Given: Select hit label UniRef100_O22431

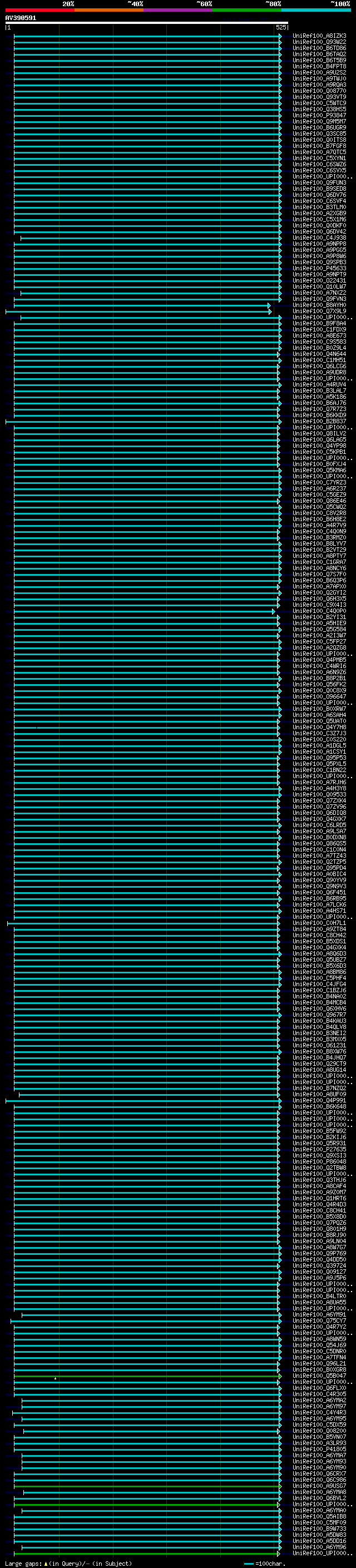Looking at the screenshot, I should pyautogui.click(x=319, y=280).
